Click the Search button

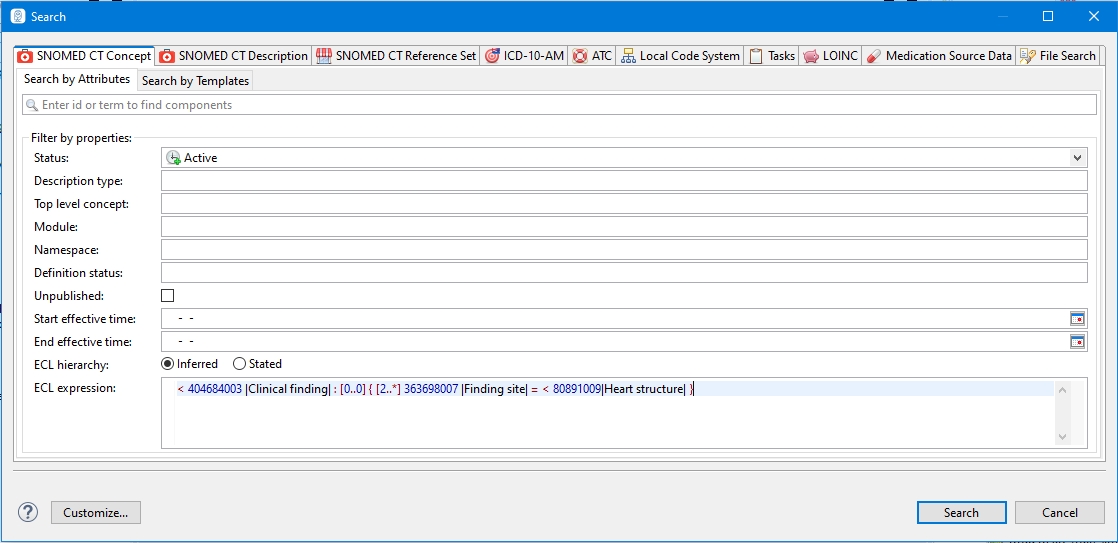[x=961, y=512]
